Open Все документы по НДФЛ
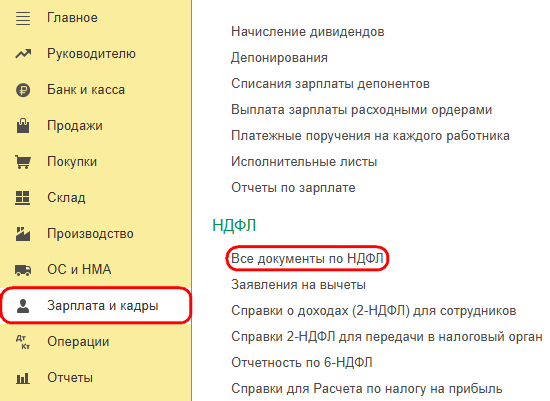Image resolution: width=550 pixels, height=401 pixels. point(307,259)
